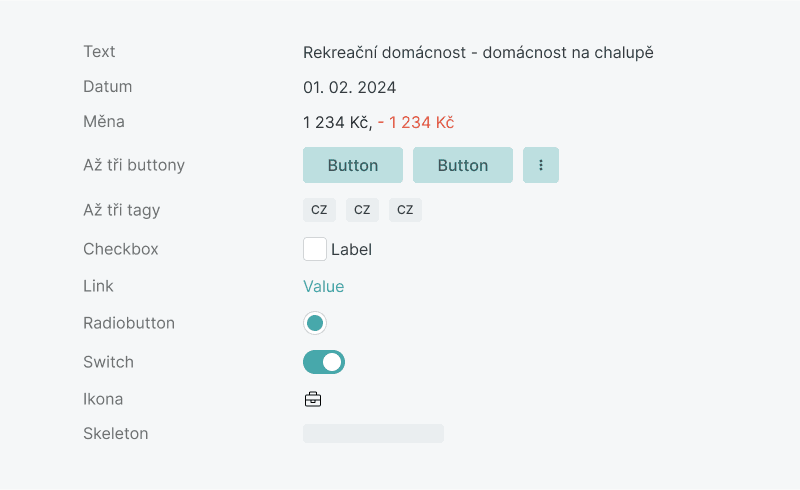Click the red negative amount - 1 234 Kč

(x=416, y=122)
